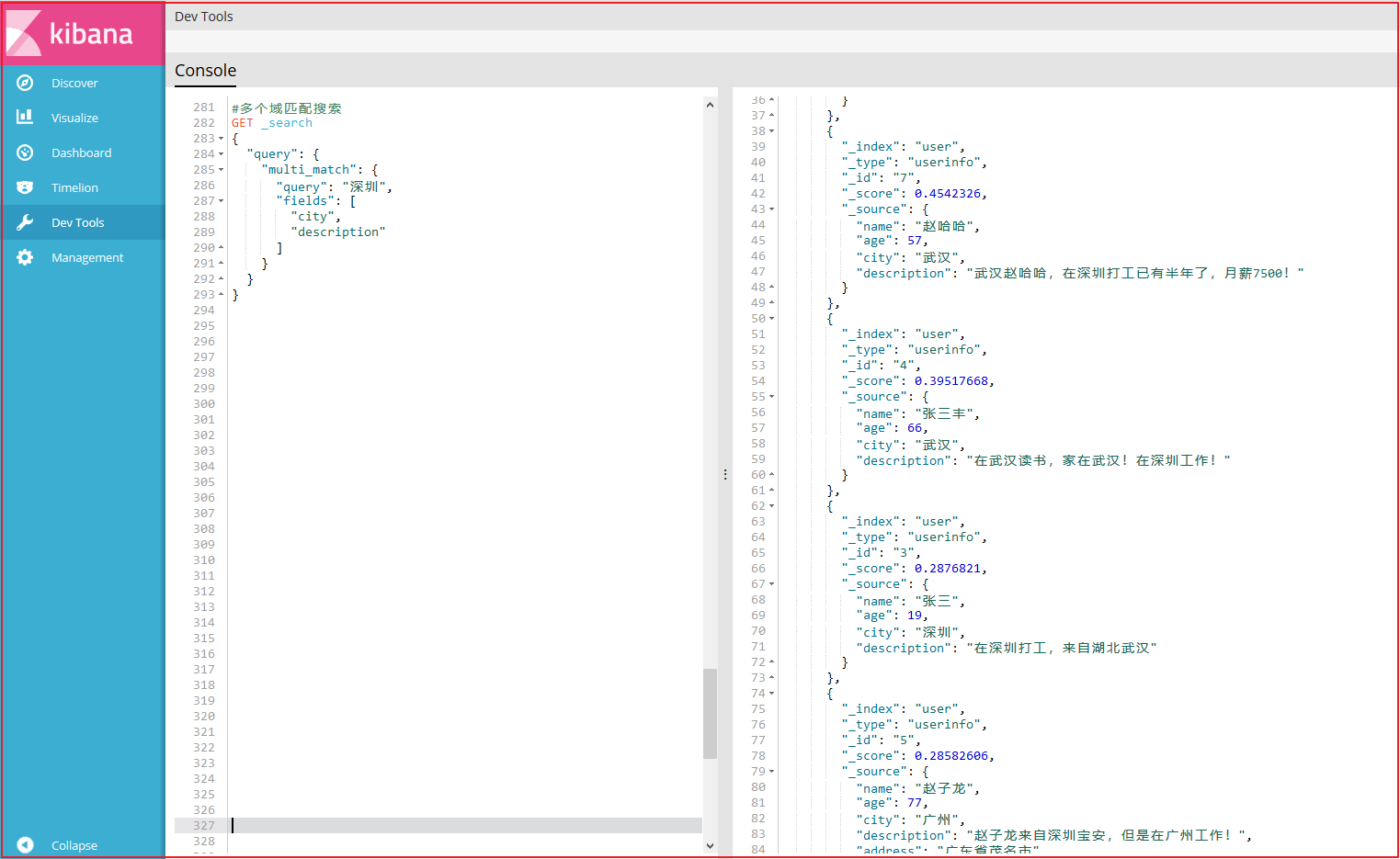Click the name 赵哈哈 in results
This screenshot has height=859, width=1400.
(x=944, y=225)
